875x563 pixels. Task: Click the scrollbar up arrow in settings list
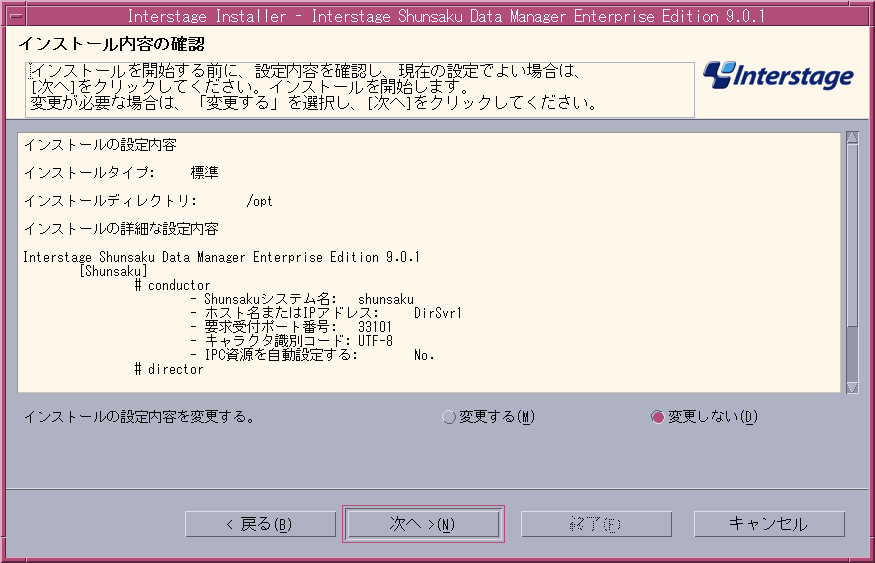pos(852,137)
